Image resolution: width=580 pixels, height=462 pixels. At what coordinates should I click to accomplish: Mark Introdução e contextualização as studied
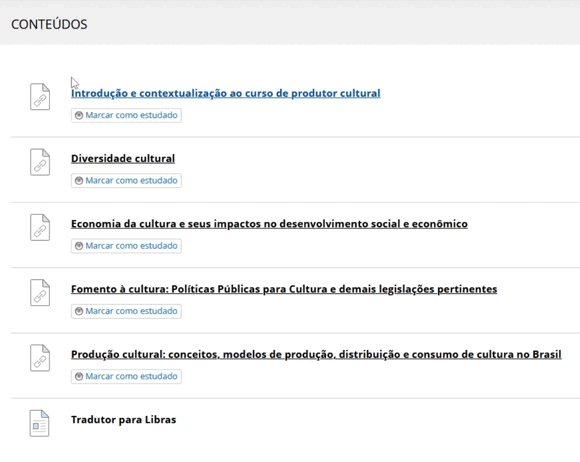[126, 115]
